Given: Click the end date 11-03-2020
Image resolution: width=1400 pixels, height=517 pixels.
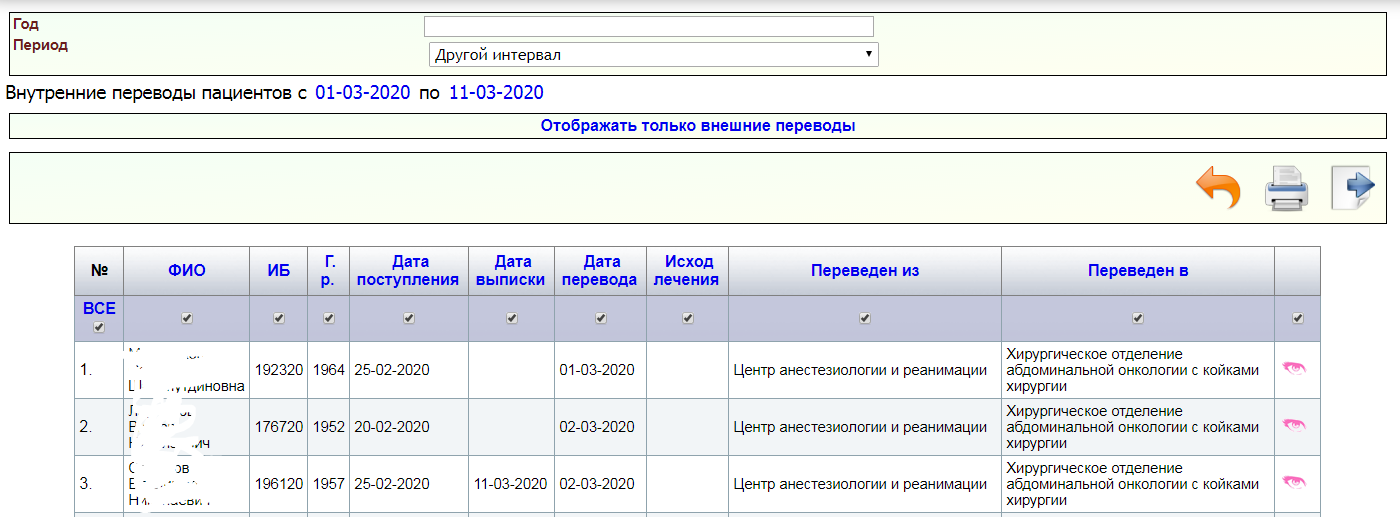Looking at the screenshot, I should (496, 93).
